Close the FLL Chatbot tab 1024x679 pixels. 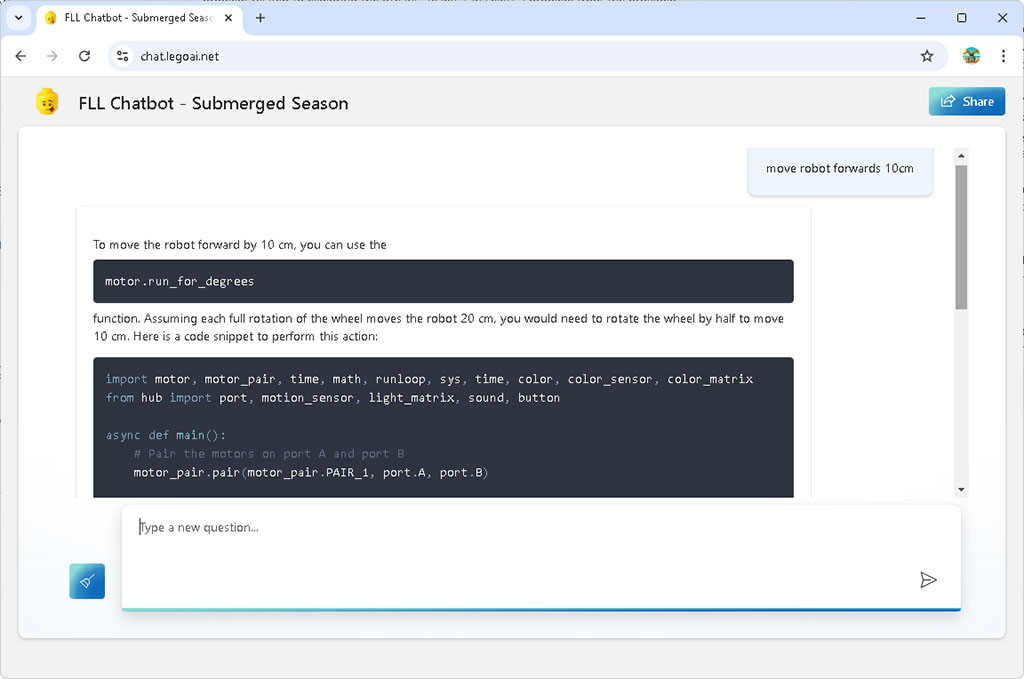(229, 18)
